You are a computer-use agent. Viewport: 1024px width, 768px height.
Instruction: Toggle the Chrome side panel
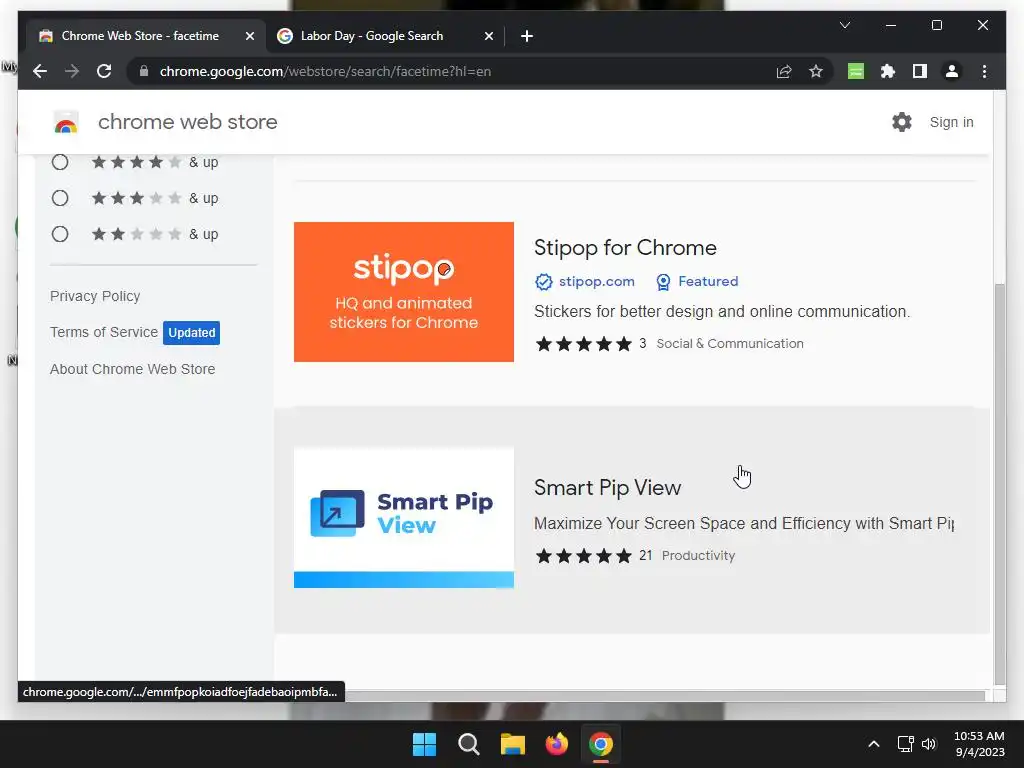[x=920, y=71]
